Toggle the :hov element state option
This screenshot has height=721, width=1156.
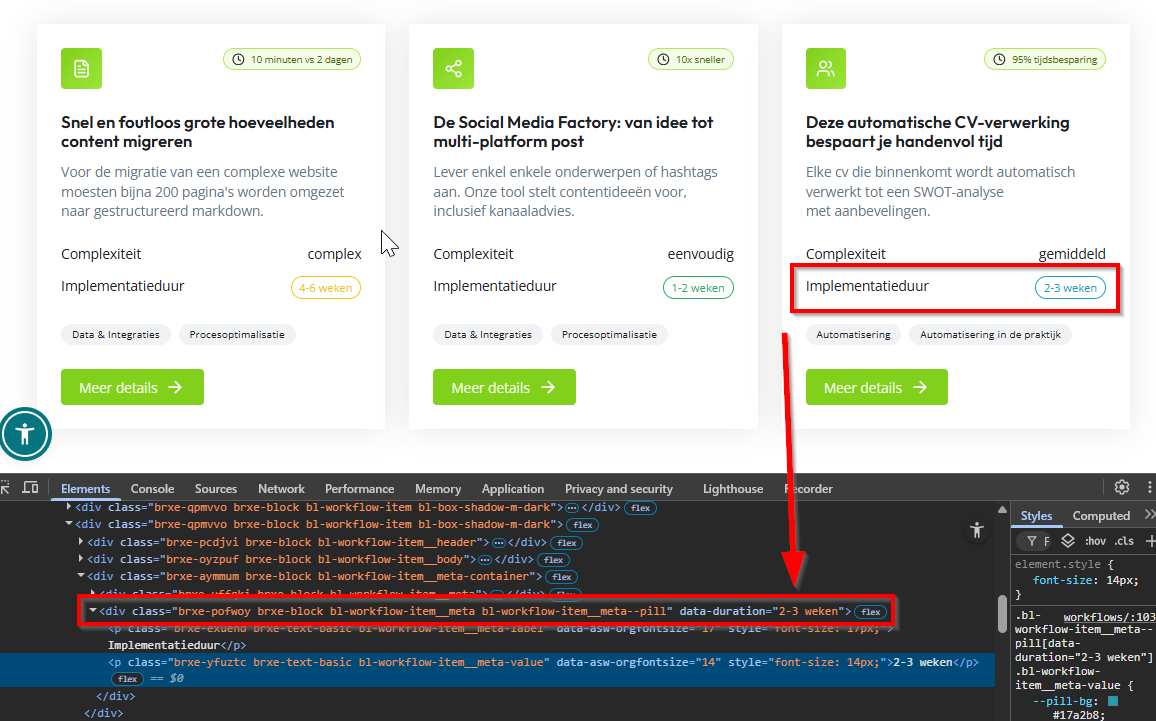(1095, 541)
